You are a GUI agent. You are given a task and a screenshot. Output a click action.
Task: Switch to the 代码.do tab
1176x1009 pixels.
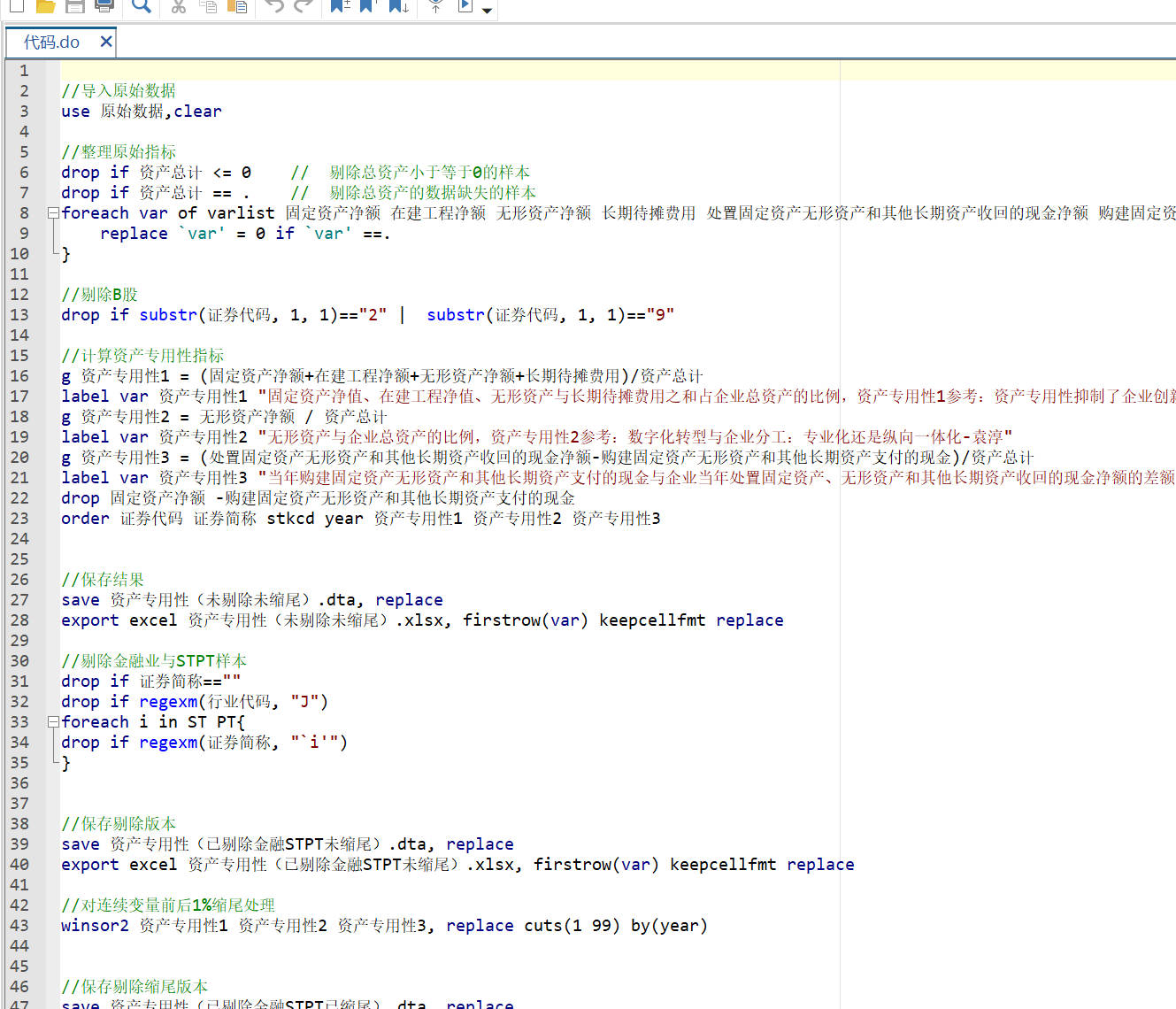51,42
